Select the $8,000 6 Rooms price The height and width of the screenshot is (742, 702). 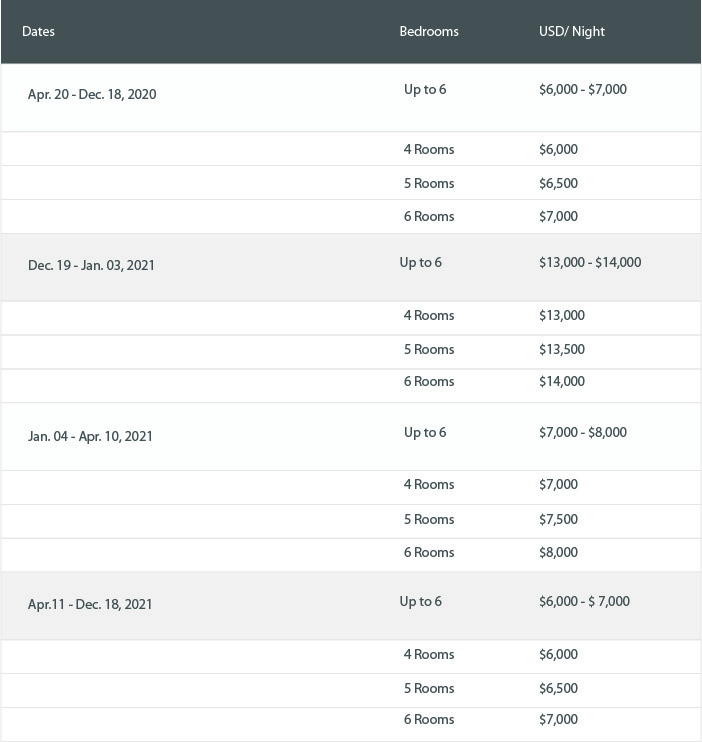[558, 552]
